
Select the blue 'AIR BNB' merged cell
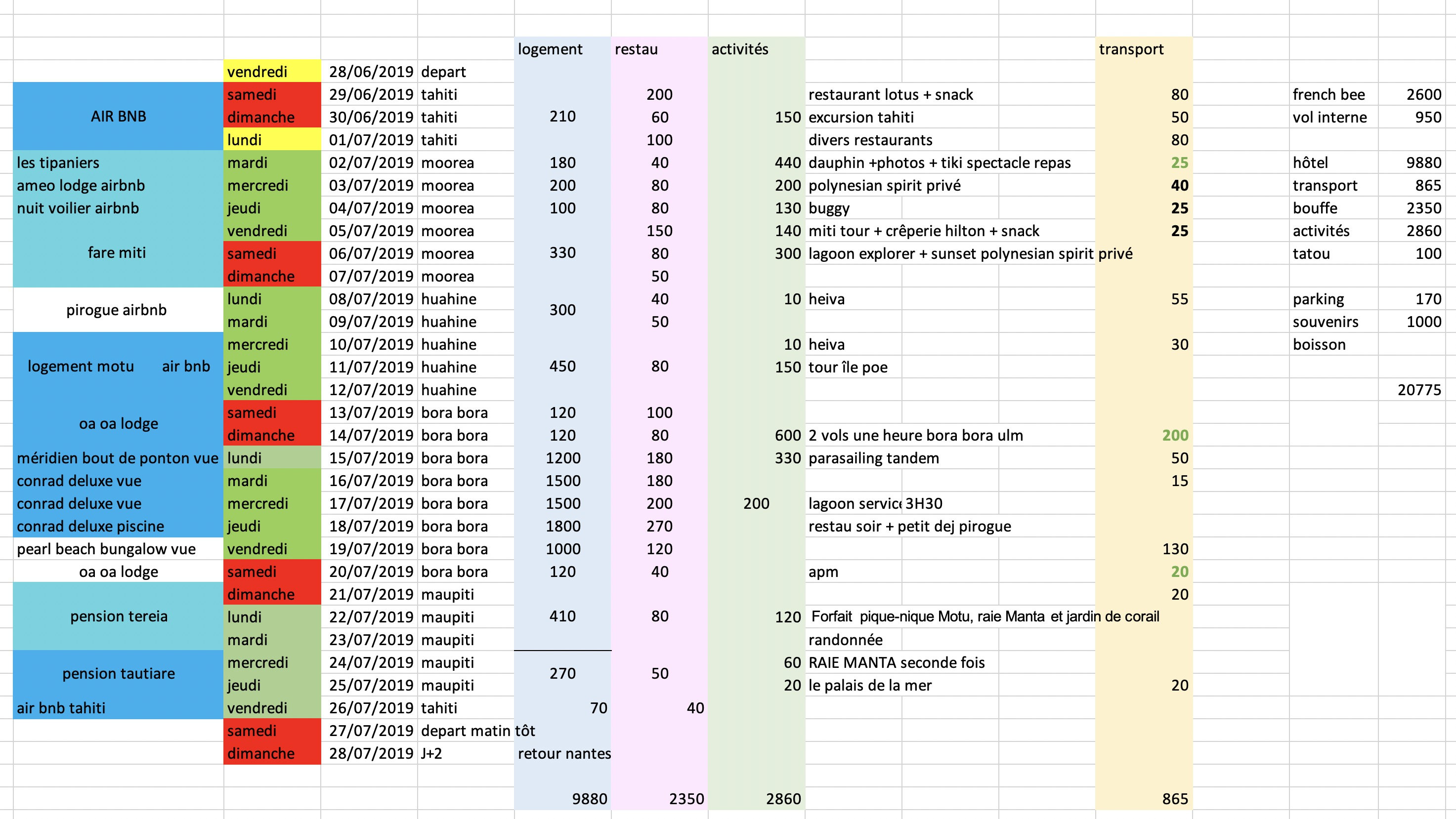(118, 117)
